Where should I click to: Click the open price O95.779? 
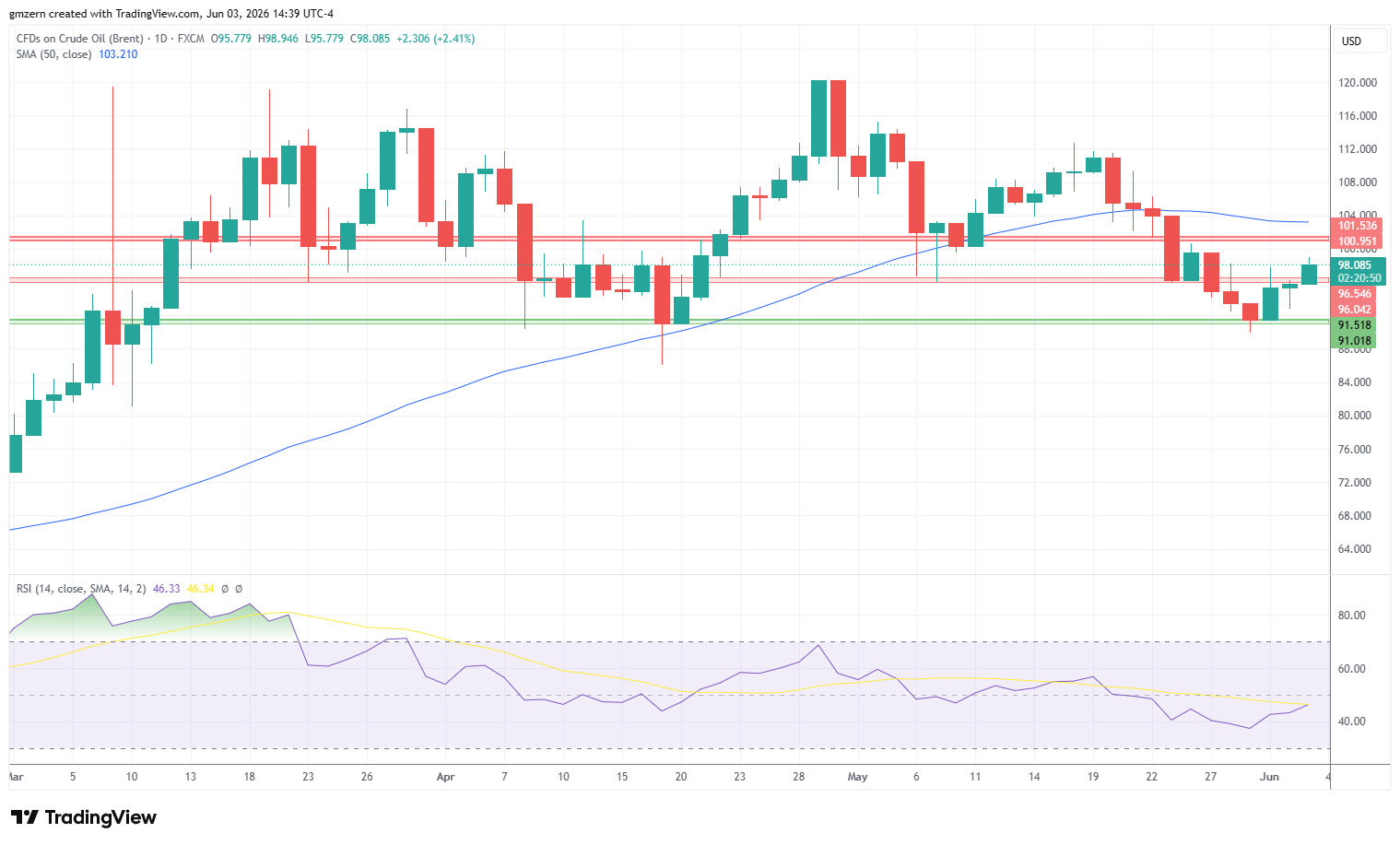231,39
